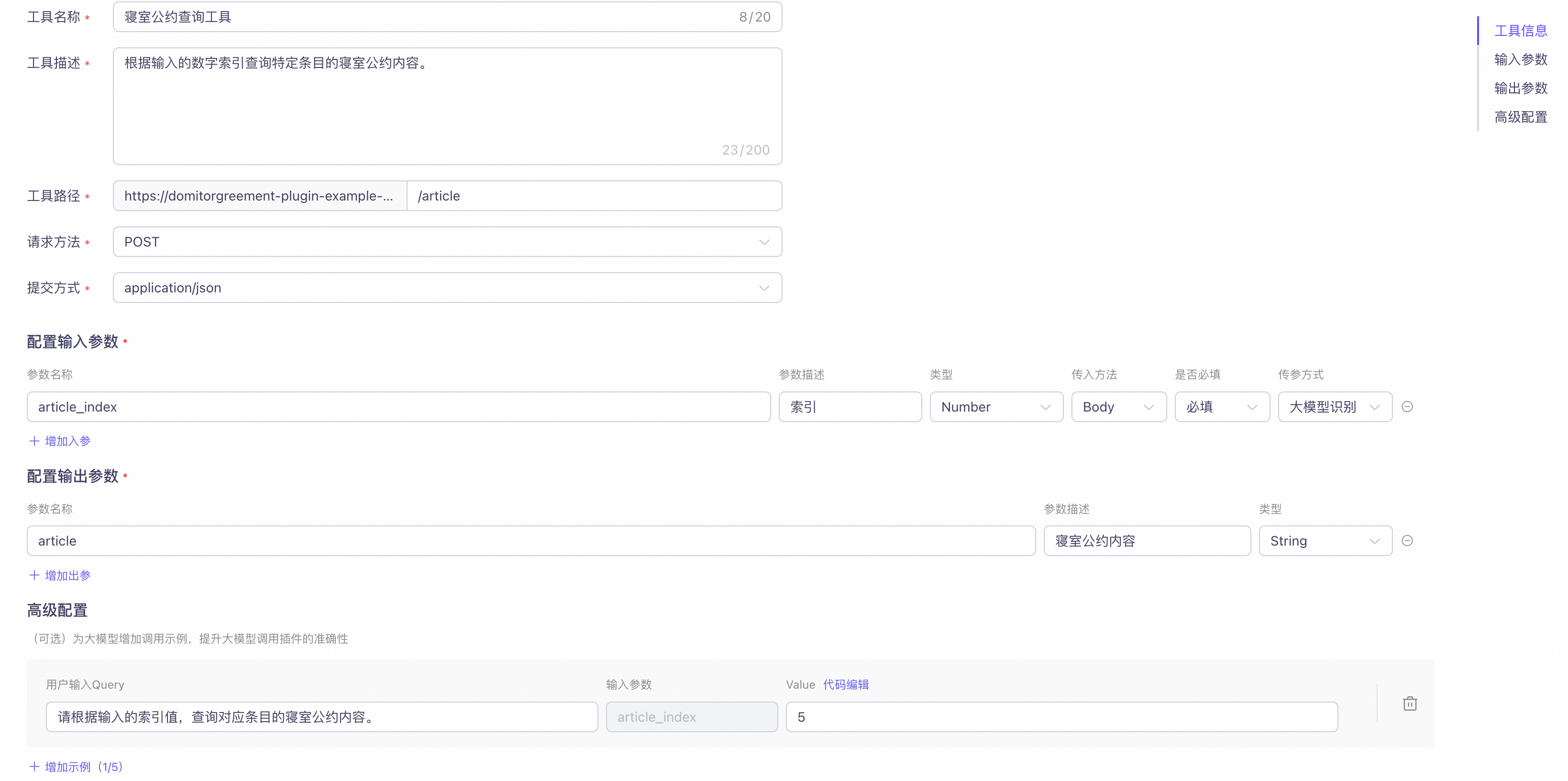Remove the article_index input parameter row
Image resolution: width=1568 pixels, height=781 pixels.
pos(1407,406)
